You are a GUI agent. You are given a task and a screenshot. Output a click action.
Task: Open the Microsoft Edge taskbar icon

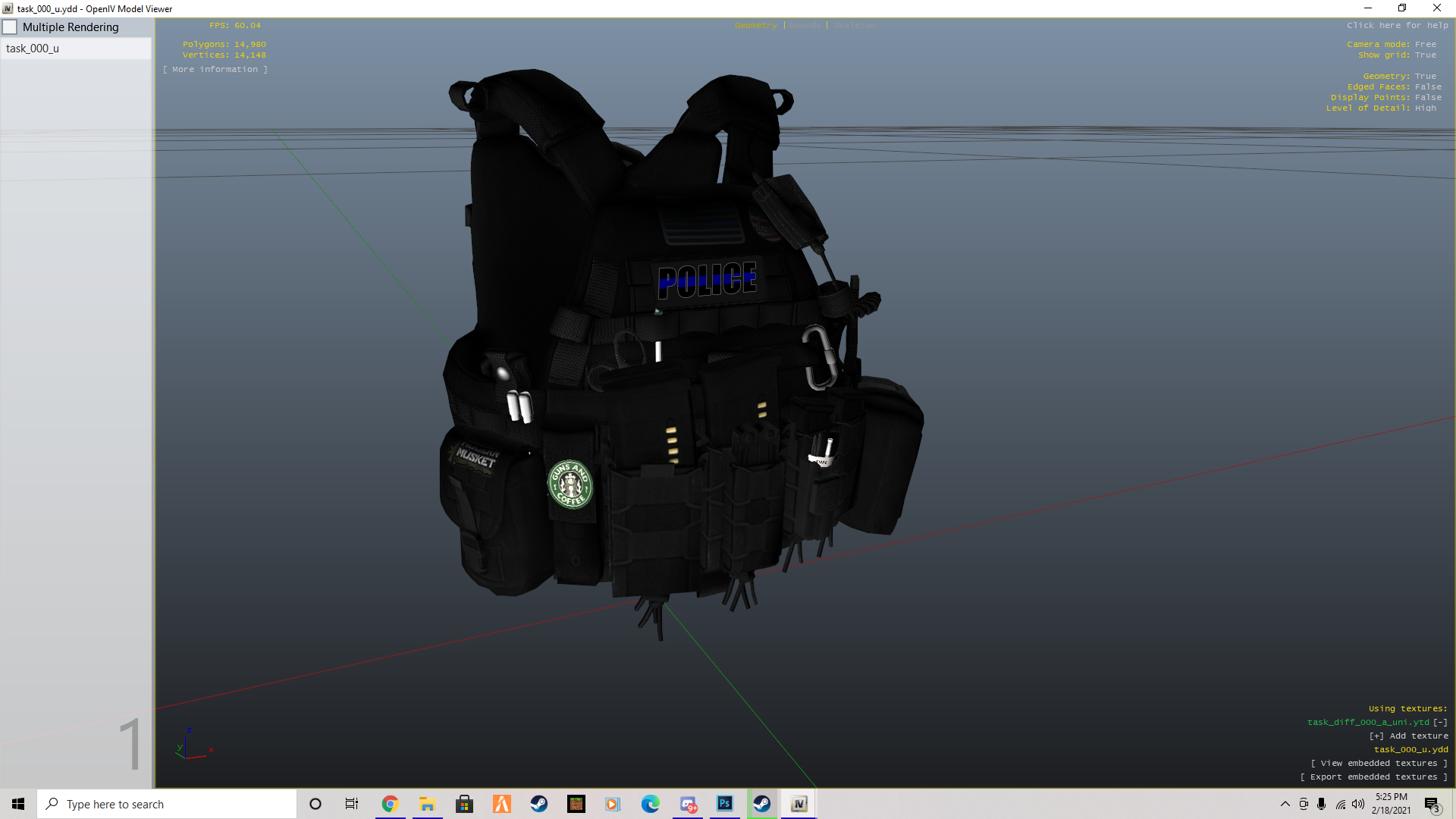click(x=650, y=805)
